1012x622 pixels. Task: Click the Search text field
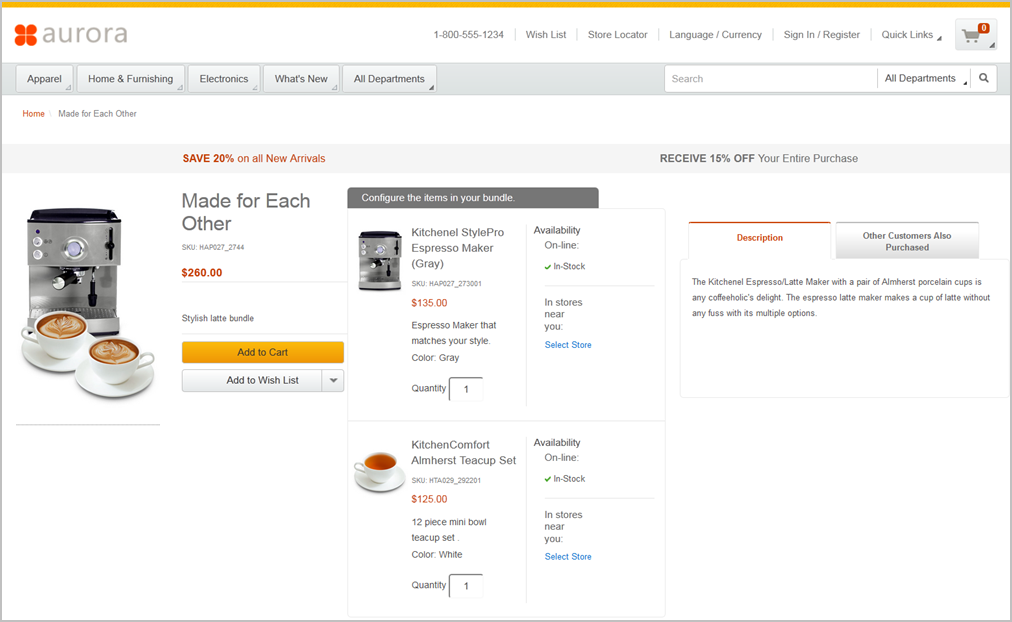click(x=770, y=78)
